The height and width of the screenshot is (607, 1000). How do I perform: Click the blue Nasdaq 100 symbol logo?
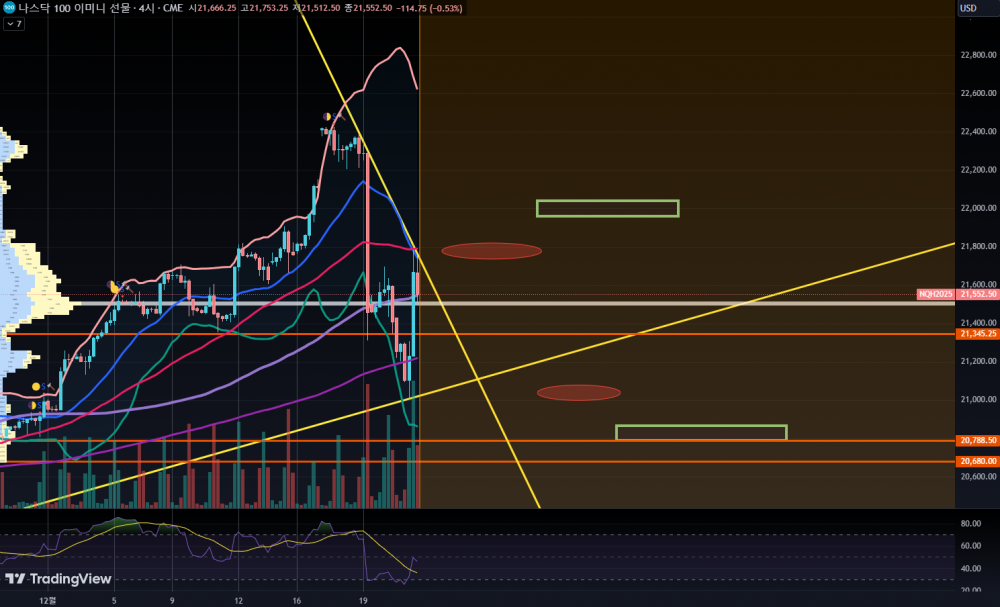[x=9, y=8]
